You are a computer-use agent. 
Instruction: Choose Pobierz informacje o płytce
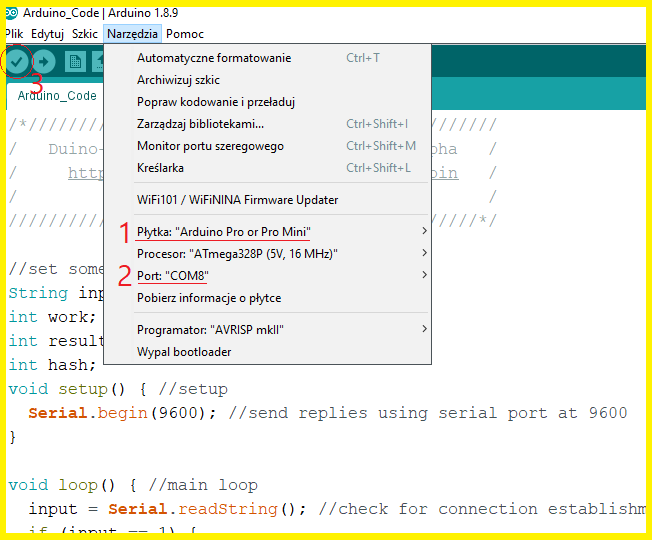point(267,298)
